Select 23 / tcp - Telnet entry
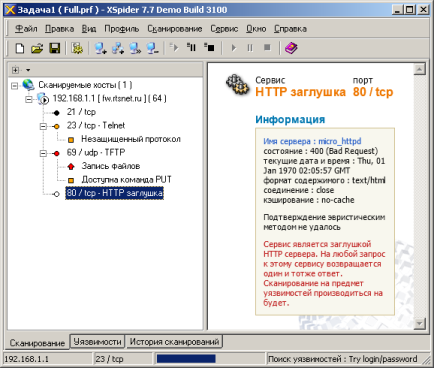 click(x=96, y=126)
